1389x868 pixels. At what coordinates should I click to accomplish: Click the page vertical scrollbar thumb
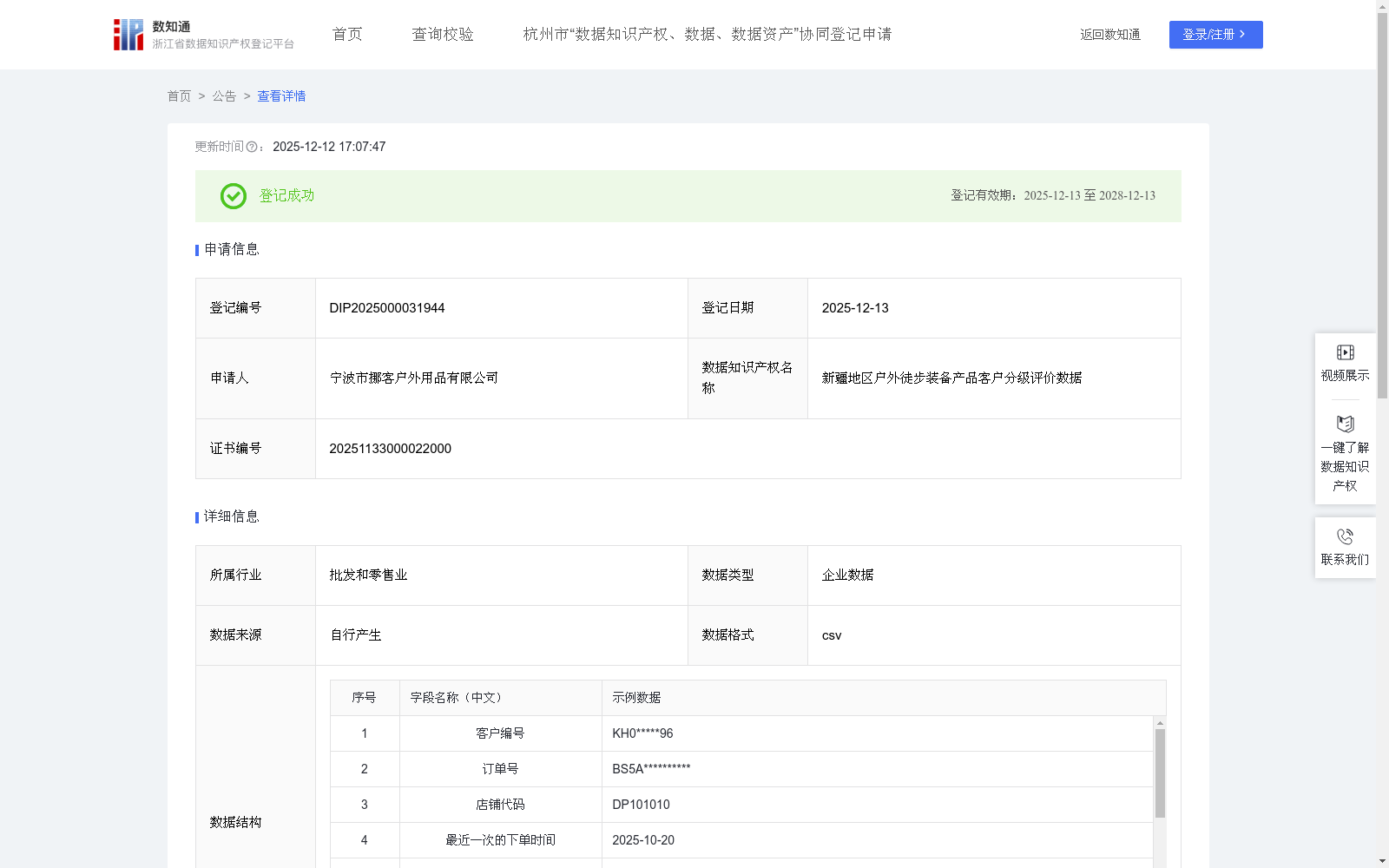click(1382, 205)
